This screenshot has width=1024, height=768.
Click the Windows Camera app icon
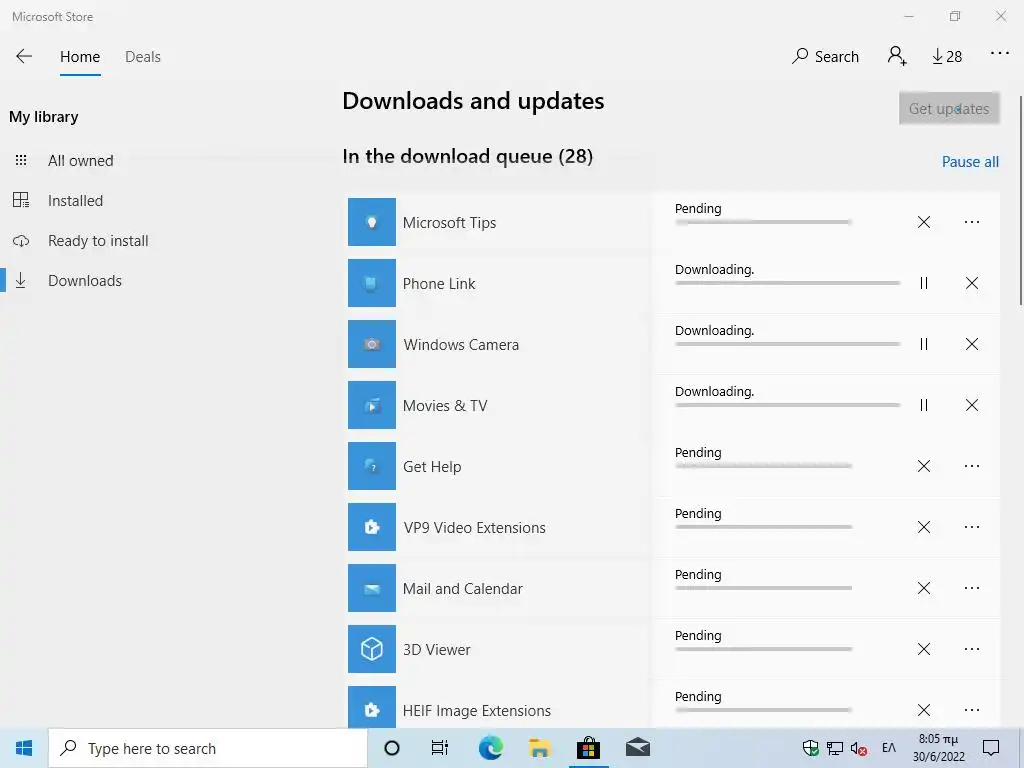[x=372, y=344]
